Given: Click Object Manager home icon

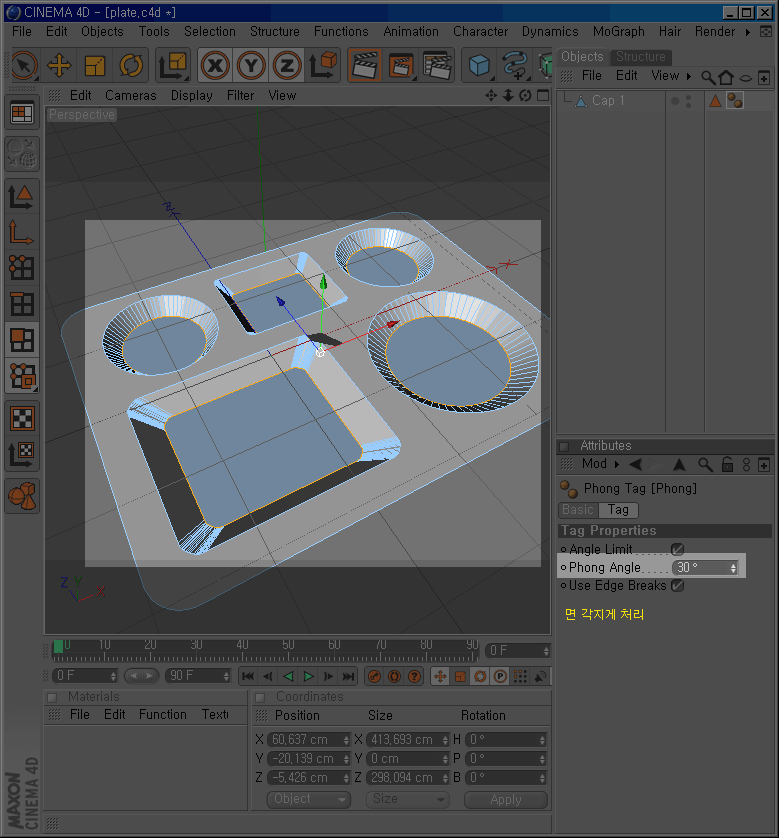Looking at the screenshot, I should [x=726, y=77].
